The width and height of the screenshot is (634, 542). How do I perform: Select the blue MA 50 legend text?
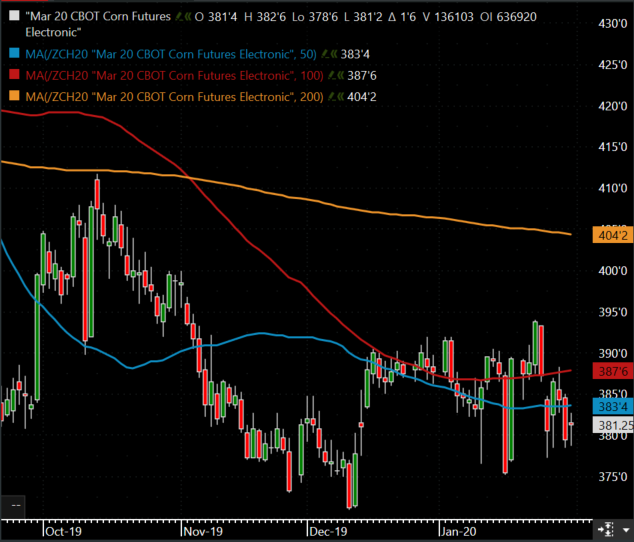(x=171, y=54)
